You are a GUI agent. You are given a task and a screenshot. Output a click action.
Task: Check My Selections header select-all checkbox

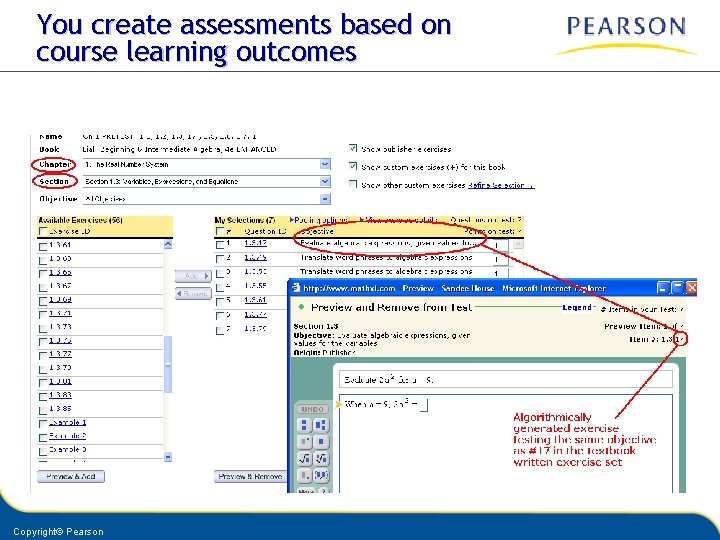pos(220,231)
